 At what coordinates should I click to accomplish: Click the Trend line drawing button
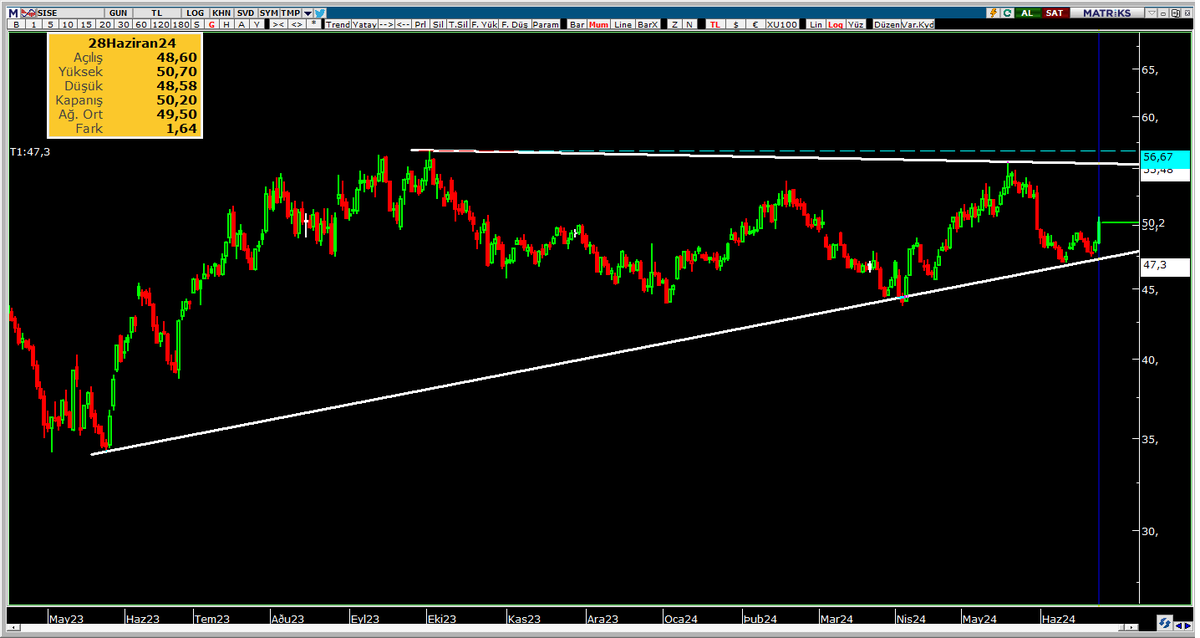tap(338, 24)
